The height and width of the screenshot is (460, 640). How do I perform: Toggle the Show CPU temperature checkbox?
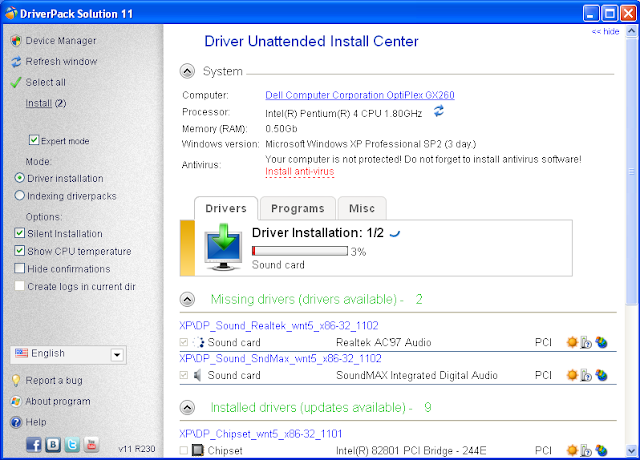[19, 251]
